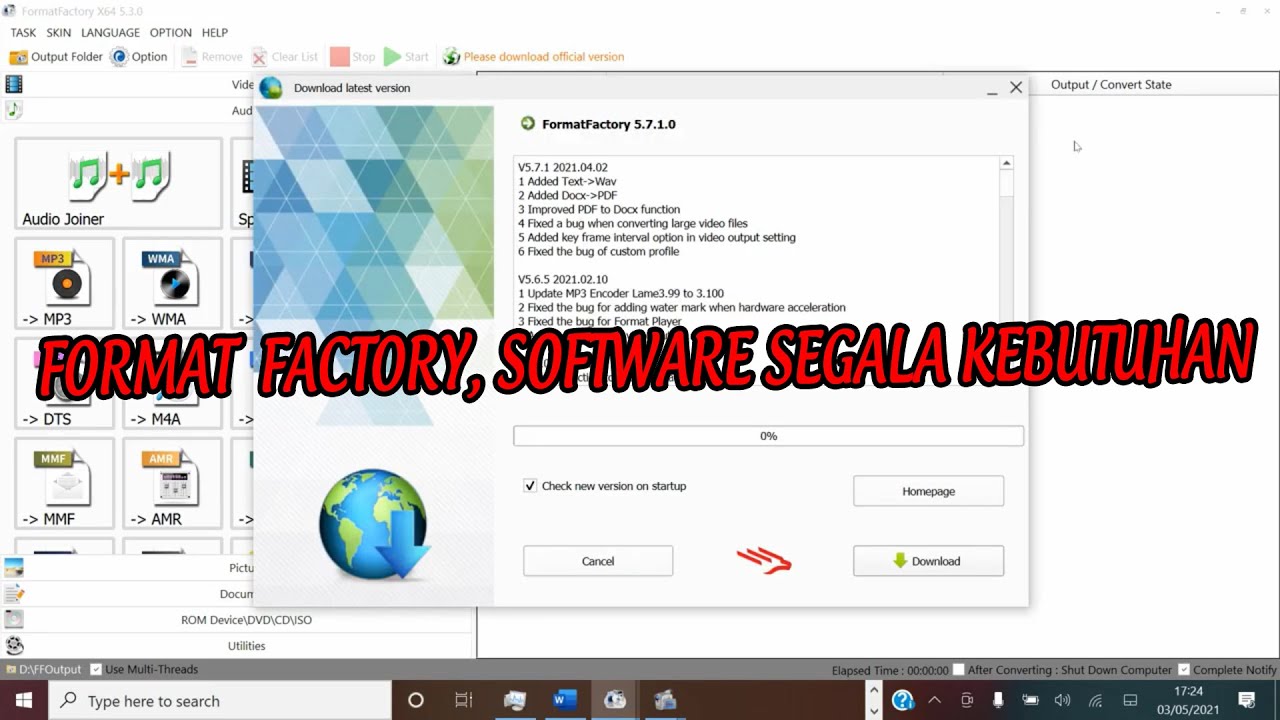
Task: Open the taskbar clock showing 17:24
Action: click(1188, 700)
